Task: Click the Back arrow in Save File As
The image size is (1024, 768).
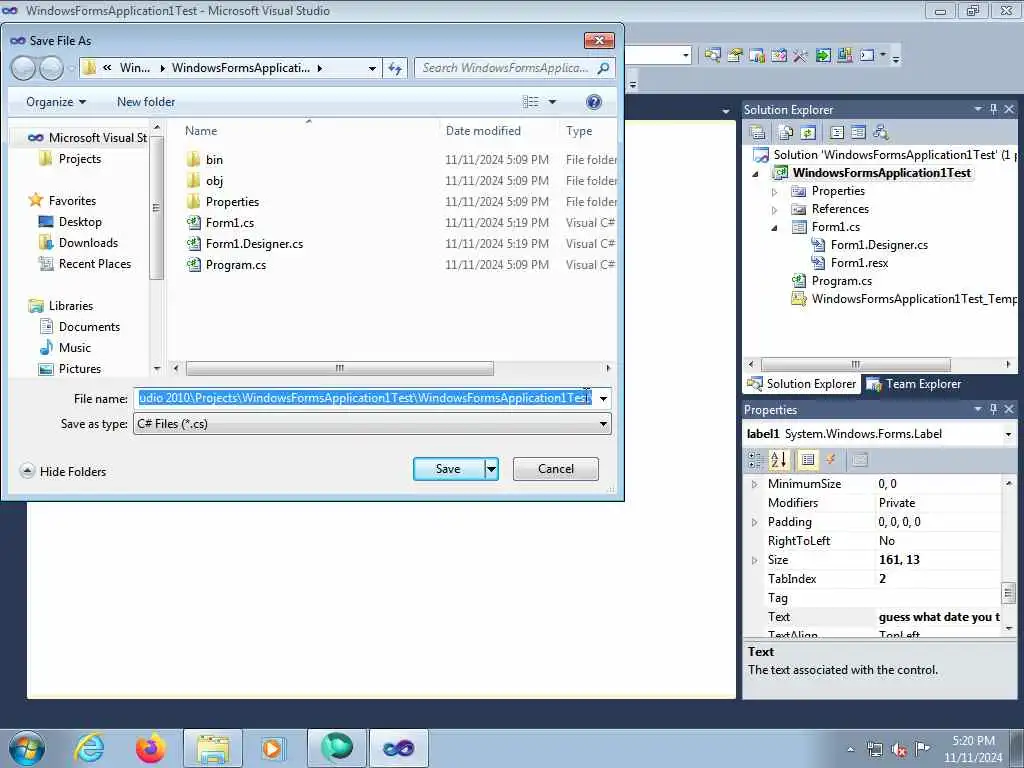Action: [24, 68]
